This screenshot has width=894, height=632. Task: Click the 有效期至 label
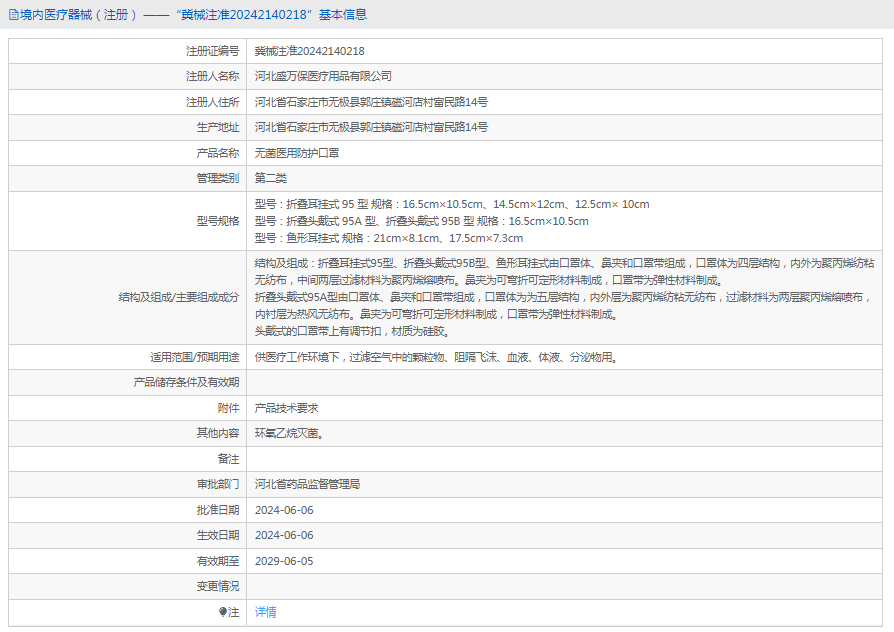(x=218, y=561)
